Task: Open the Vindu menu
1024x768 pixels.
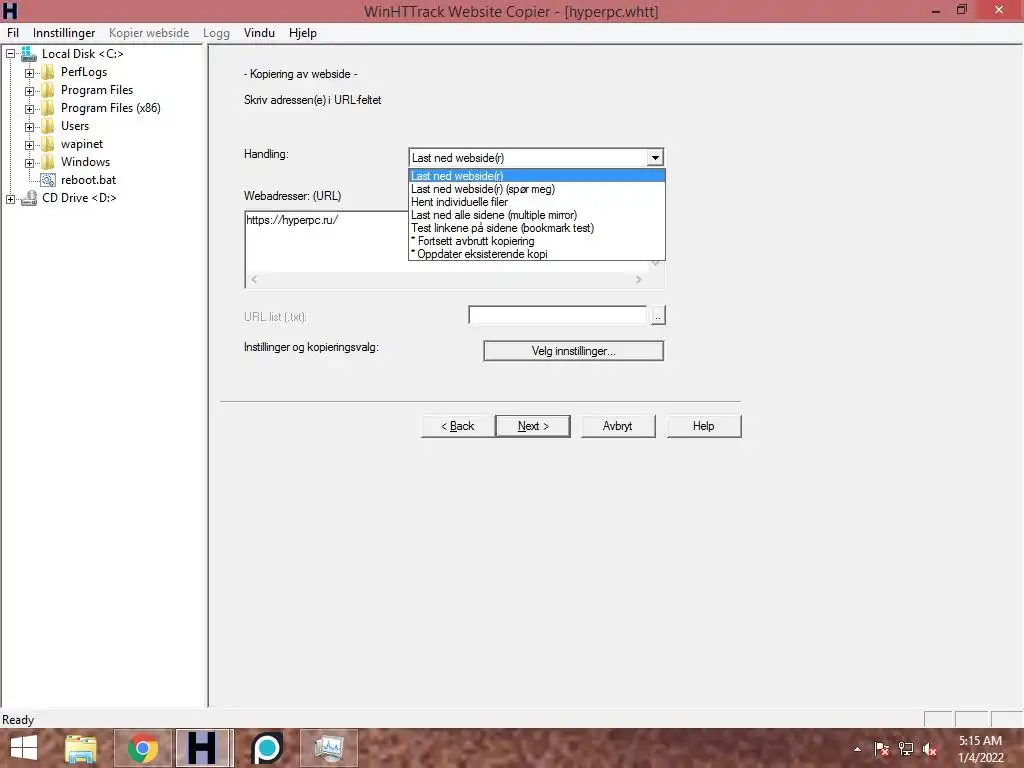Action: (259, 33)
